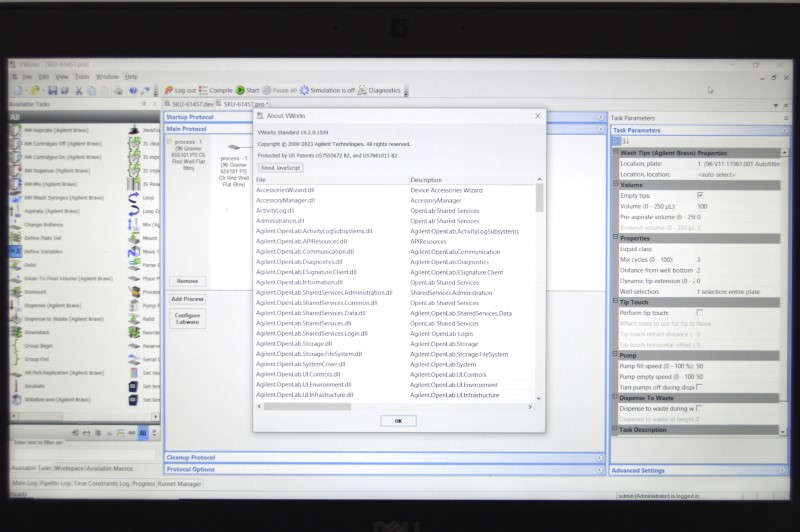The image size is (800, 532).
Task: Select Downstack task icon
Action: click(16, 332)
